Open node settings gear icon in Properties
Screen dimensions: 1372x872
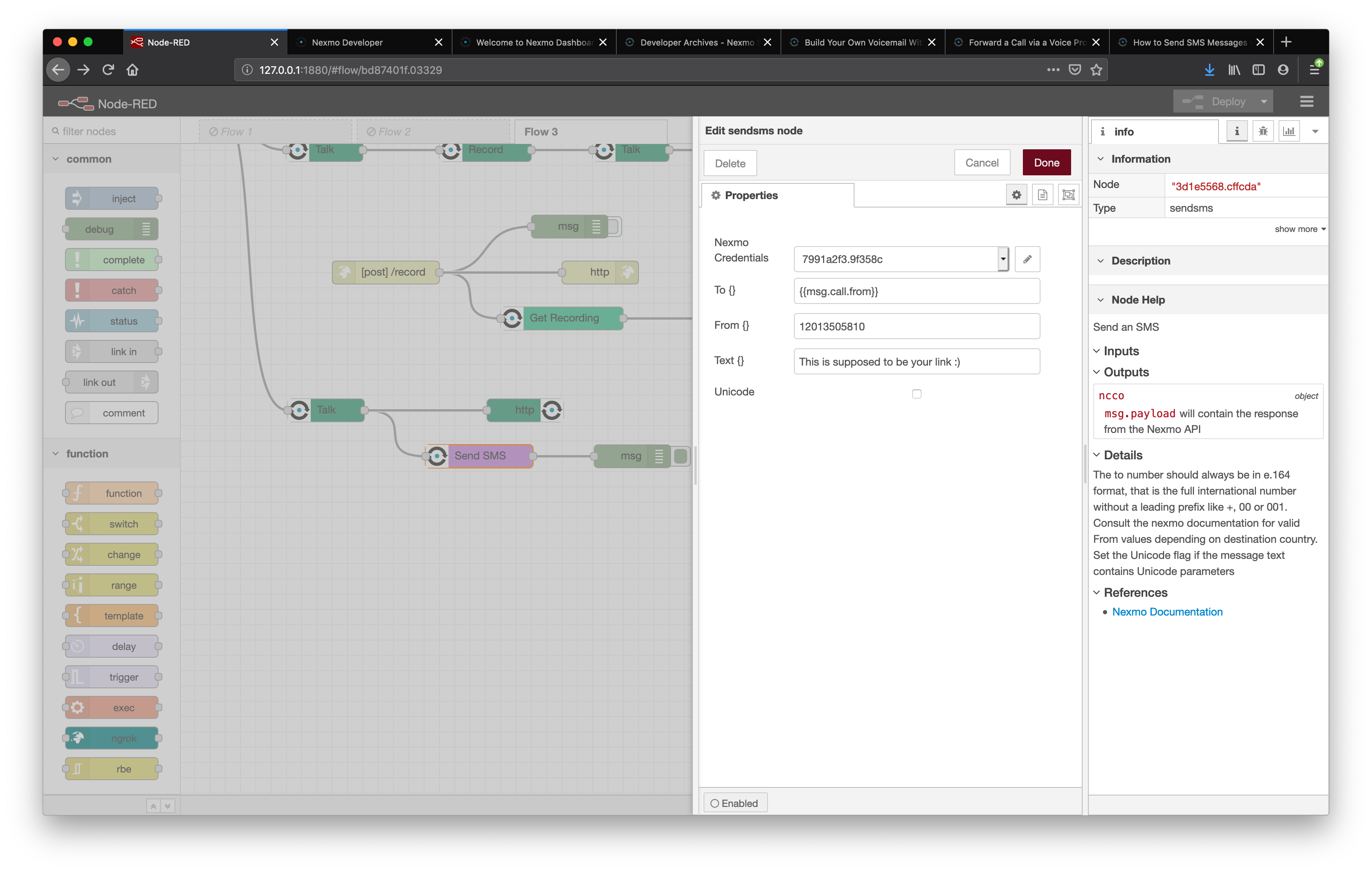coord(1016,195)
